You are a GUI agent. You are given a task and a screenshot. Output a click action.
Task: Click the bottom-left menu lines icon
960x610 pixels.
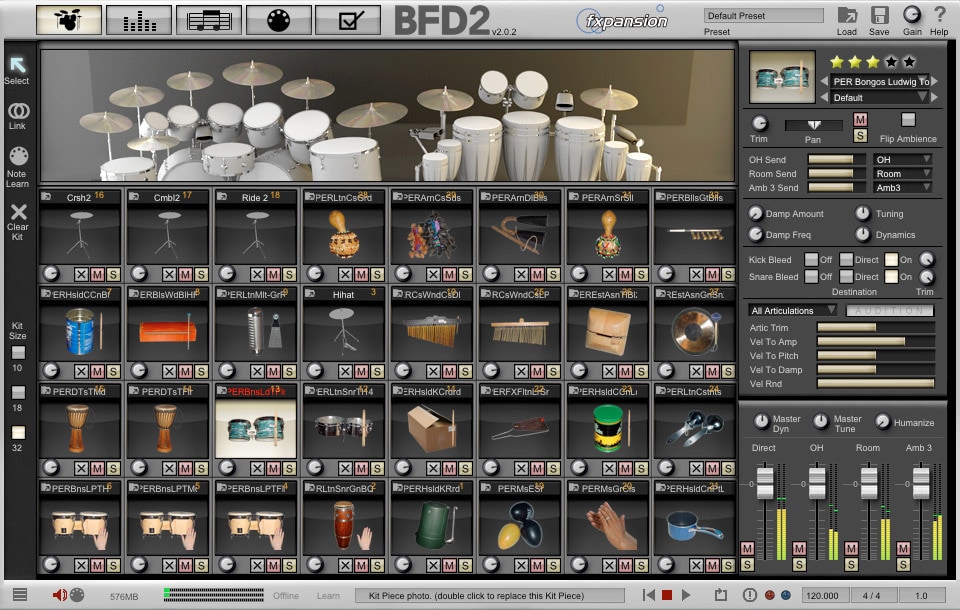(20, 594)
